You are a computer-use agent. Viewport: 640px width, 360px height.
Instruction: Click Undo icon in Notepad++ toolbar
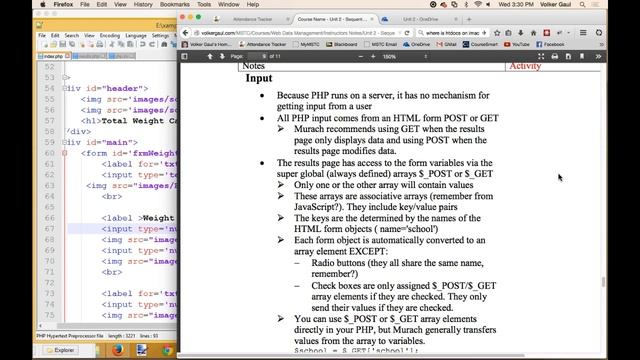click(142, 44)
